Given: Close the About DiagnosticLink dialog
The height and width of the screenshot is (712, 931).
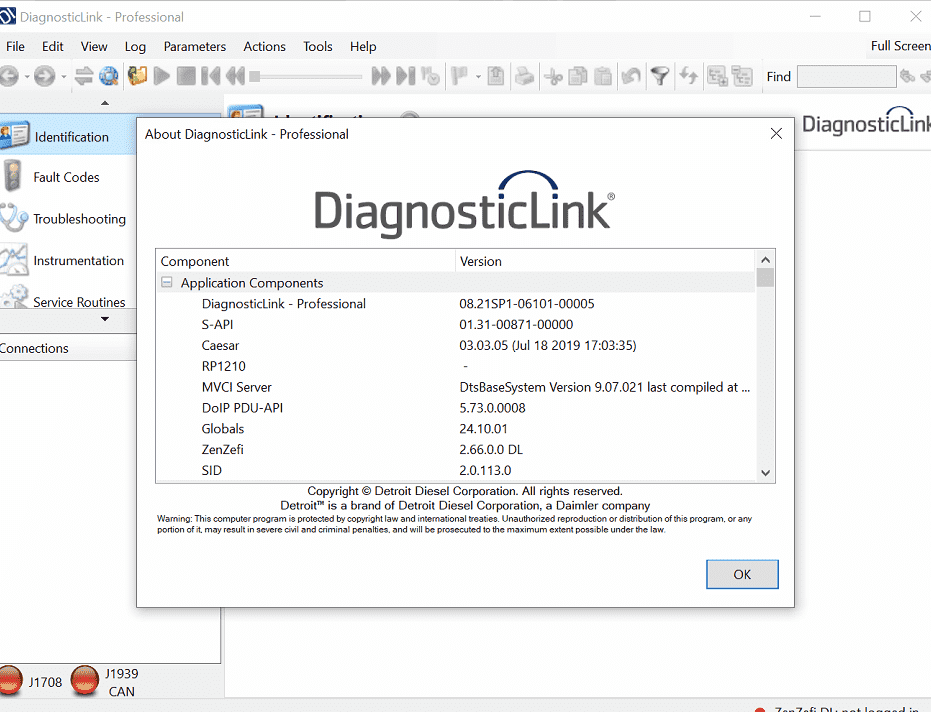Looking at the screenshot, I should pyautogui.click(x=776, y=134).
